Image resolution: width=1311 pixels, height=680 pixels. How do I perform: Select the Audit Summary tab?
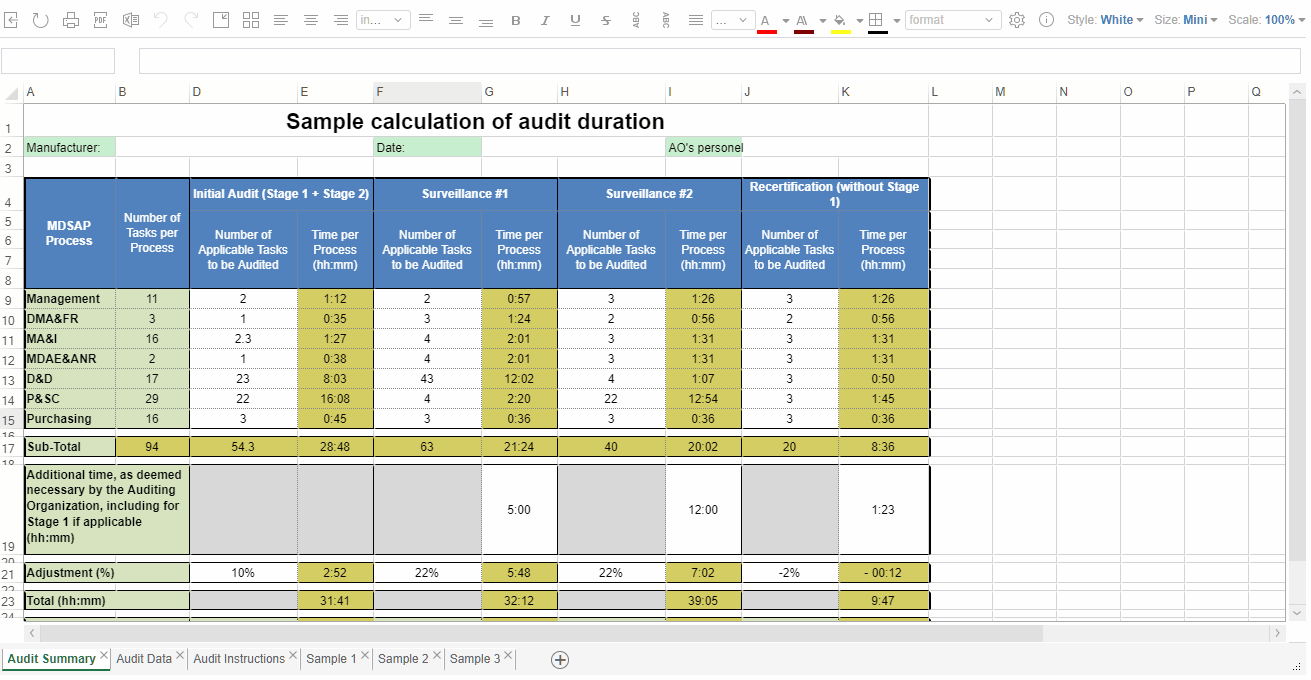51,659
